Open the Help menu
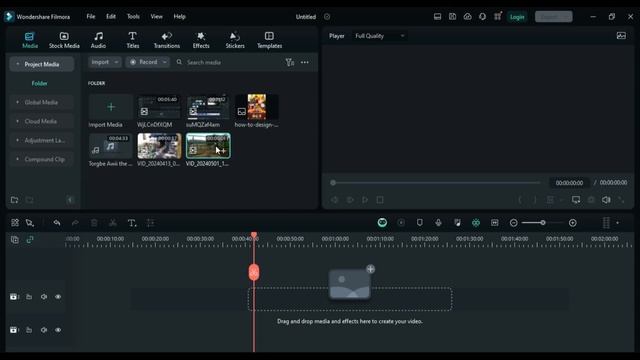 pyautogui.click(x=180, y=17)
